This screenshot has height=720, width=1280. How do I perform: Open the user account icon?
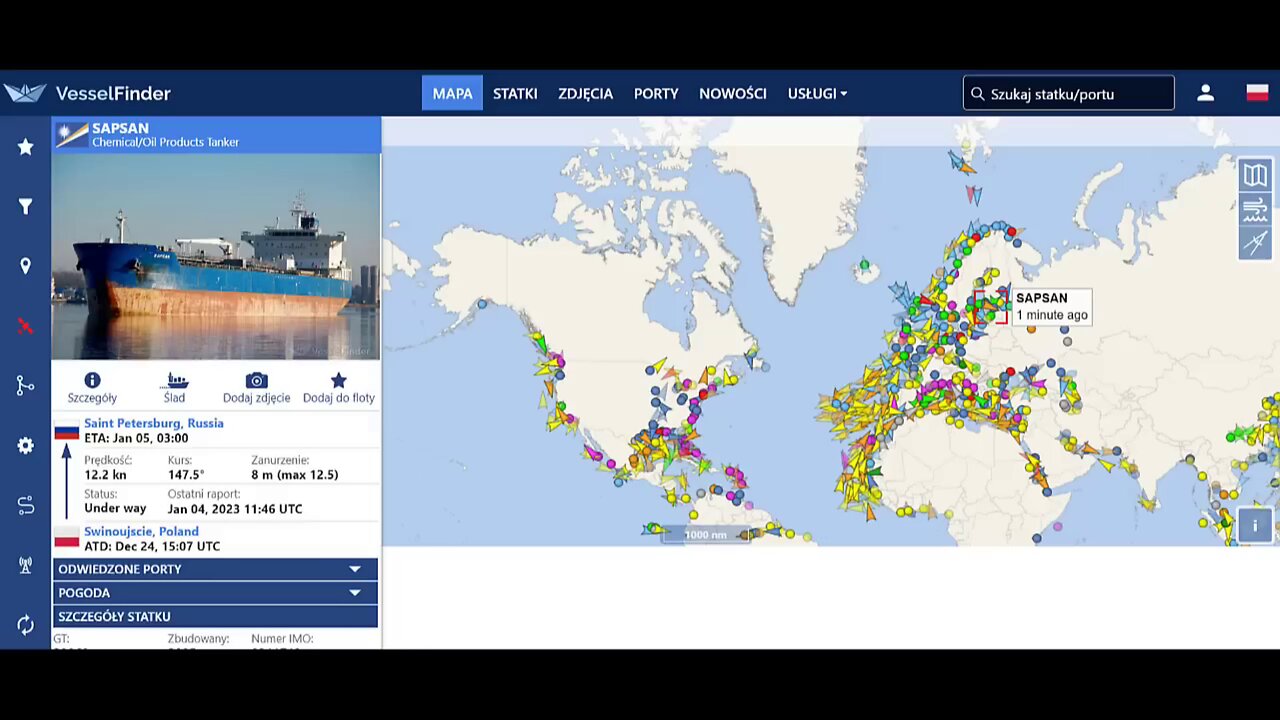(1205, 93)
